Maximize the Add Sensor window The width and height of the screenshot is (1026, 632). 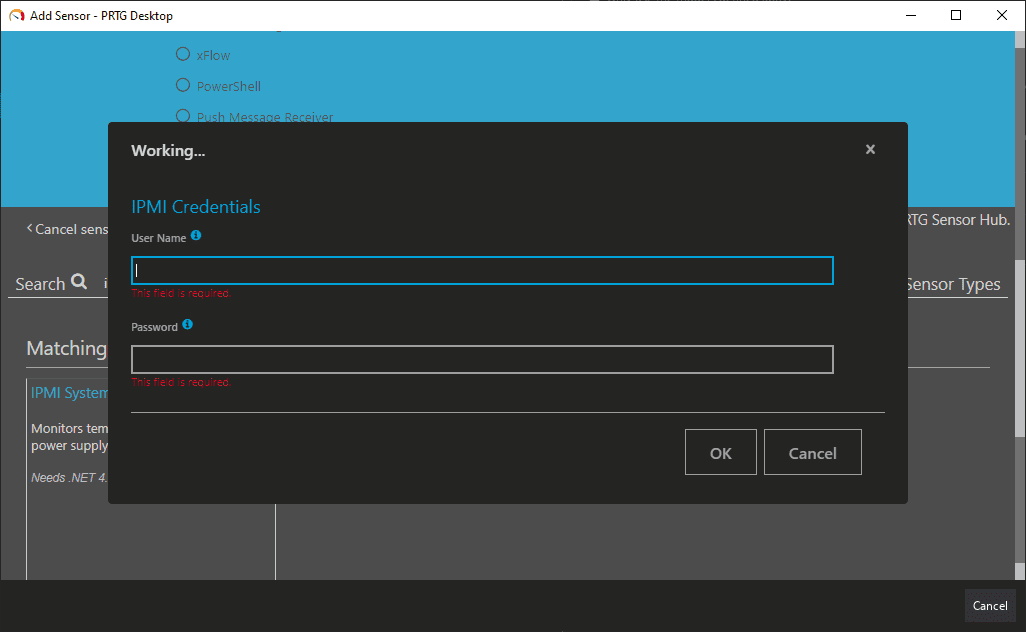(956, 15)
